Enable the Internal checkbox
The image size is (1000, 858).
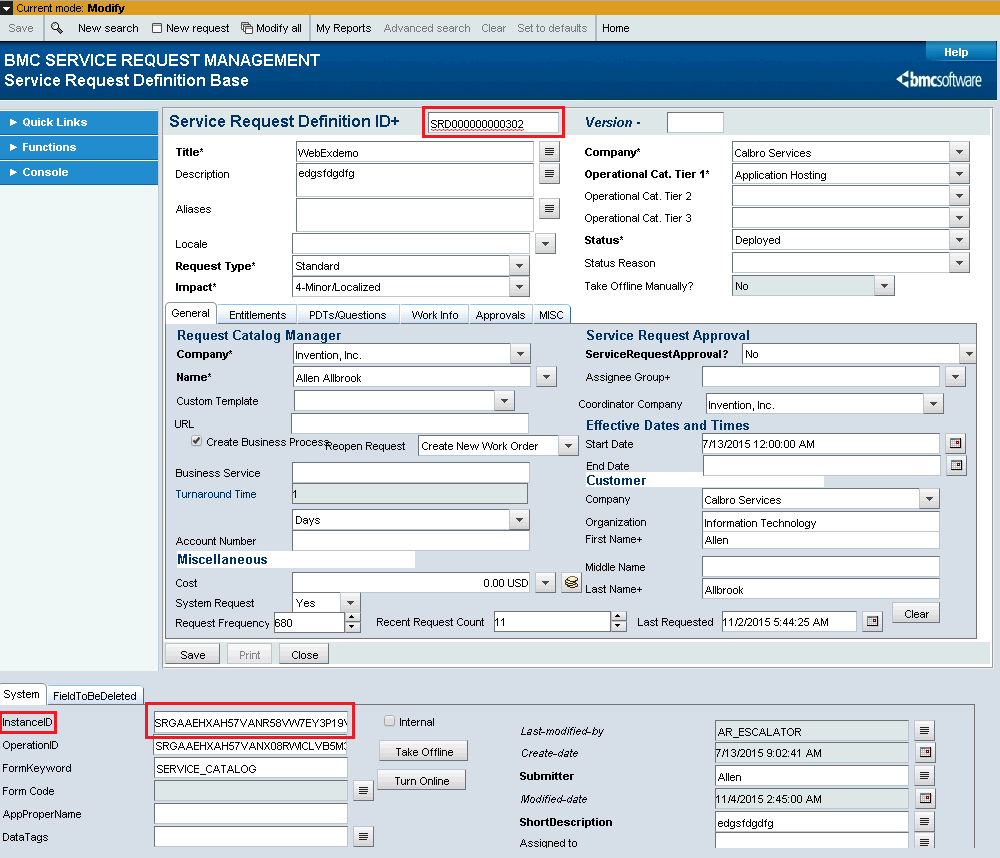click(388, 721)
